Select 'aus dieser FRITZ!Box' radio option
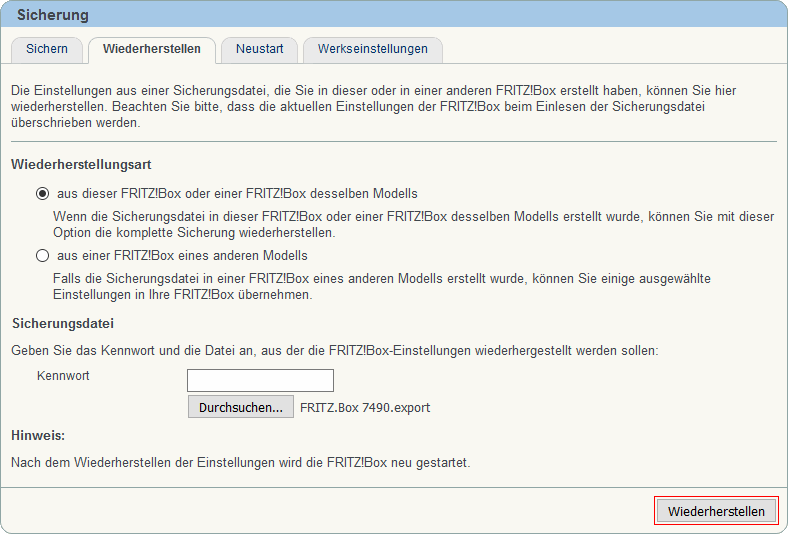The height and width of the screenshot is (534, 788). click(43, 194)
